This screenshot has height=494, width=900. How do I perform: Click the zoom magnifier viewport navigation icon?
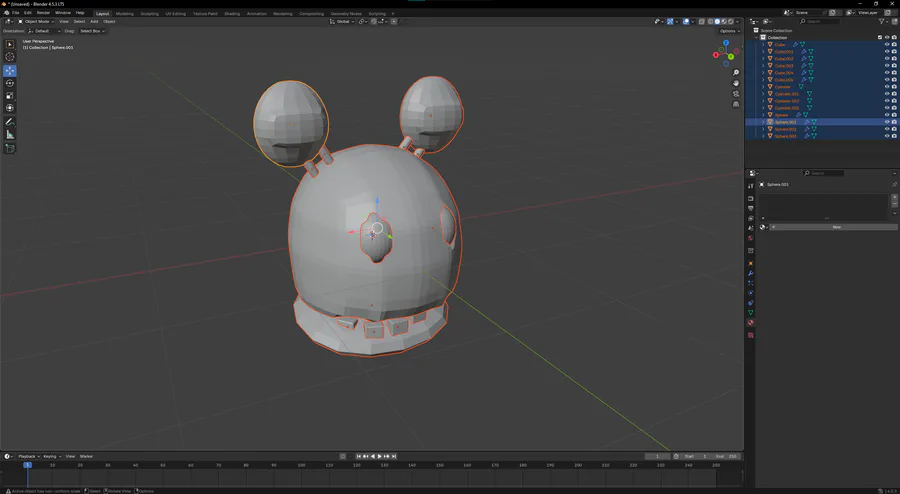pyautogui.click(x=736, y=73)
